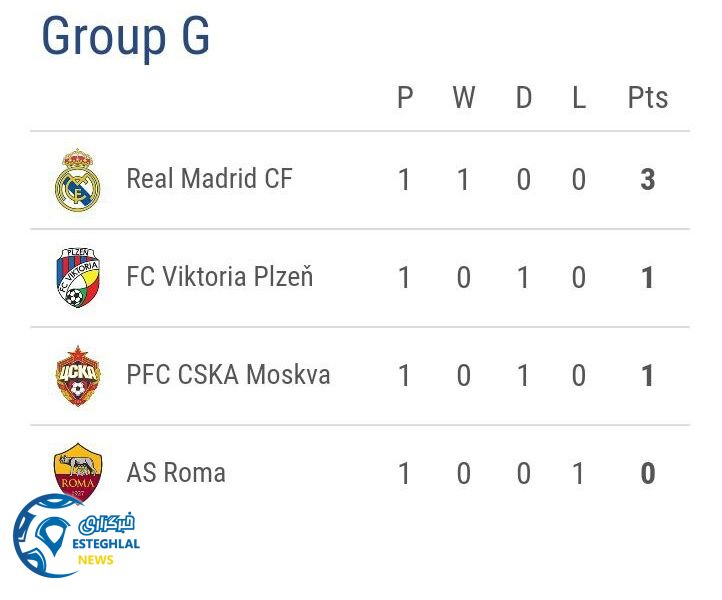Select the PFC CSKA Moskva team name
Viewport: 722px width, 600px height.
point(228,375)
